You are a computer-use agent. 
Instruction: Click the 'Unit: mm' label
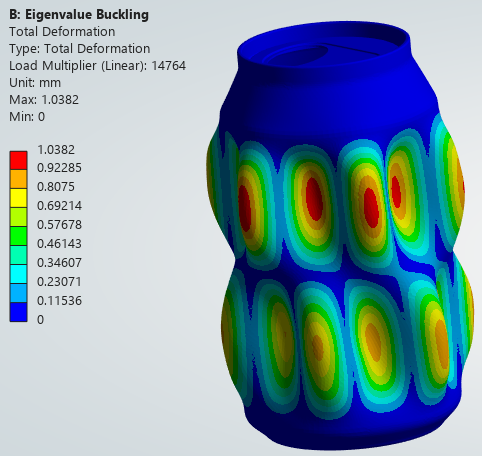click(35, 83)
